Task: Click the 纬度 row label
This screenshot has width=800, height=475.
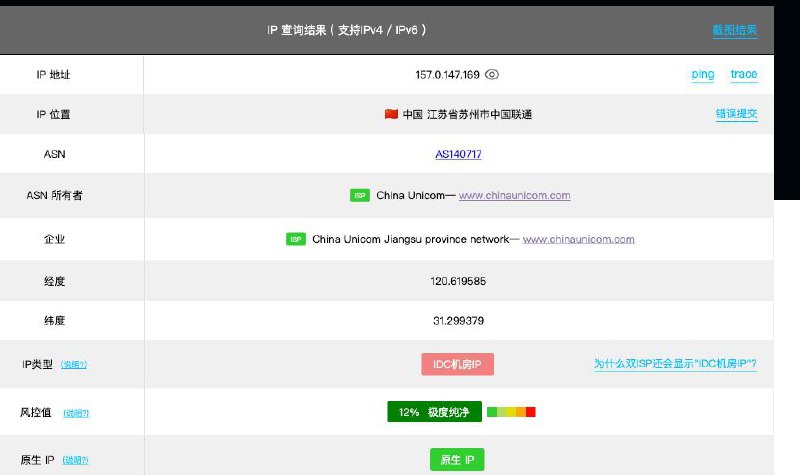Action: 55,321
